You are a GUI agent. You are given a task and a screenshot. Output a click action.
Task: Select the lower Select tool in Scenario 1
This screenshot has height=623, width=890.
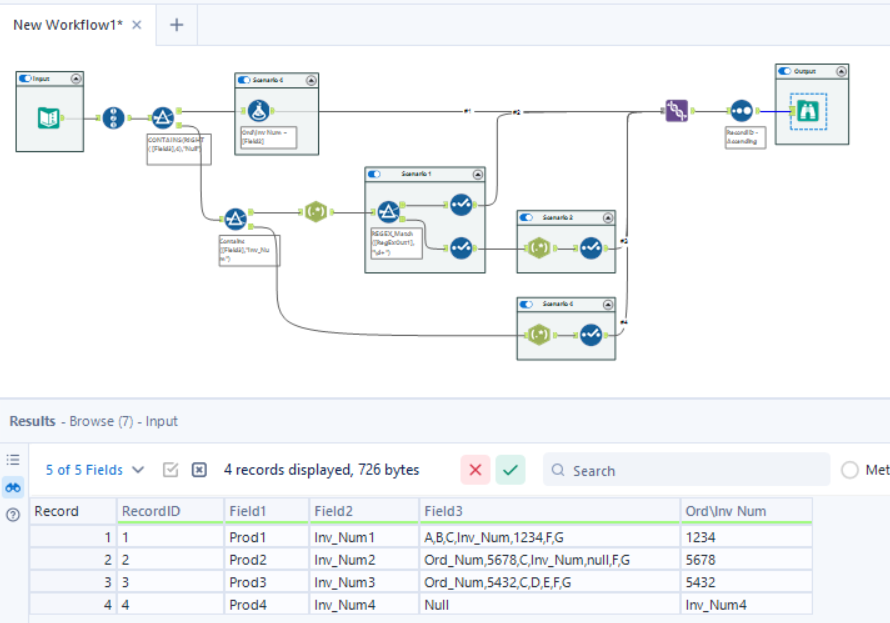point(461,248)
